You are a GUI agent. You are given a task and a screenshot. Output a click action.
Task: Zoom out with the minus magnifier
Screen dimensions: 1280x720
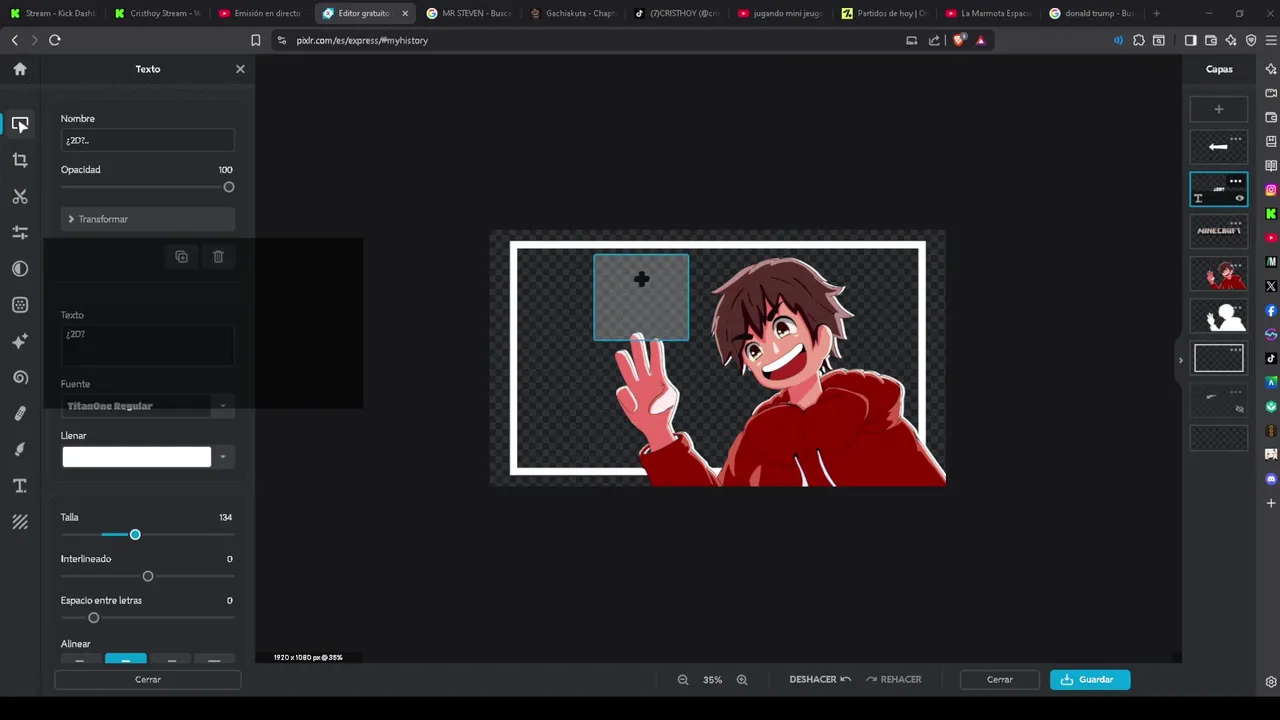pyautogui.click(x=683, y=680)
